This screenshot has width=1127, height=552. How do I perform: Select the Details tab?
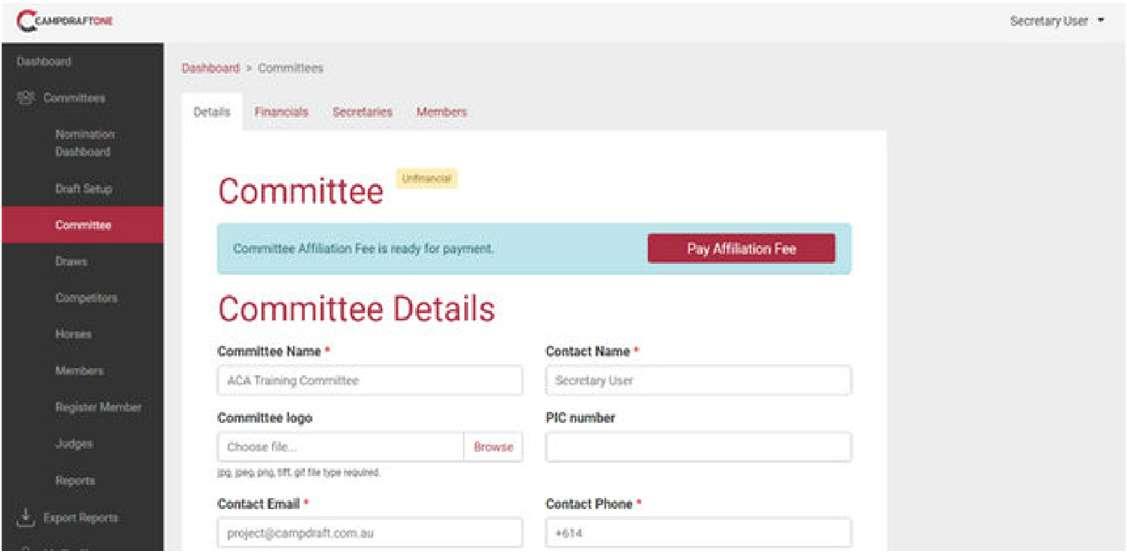(x=211, y=112)
